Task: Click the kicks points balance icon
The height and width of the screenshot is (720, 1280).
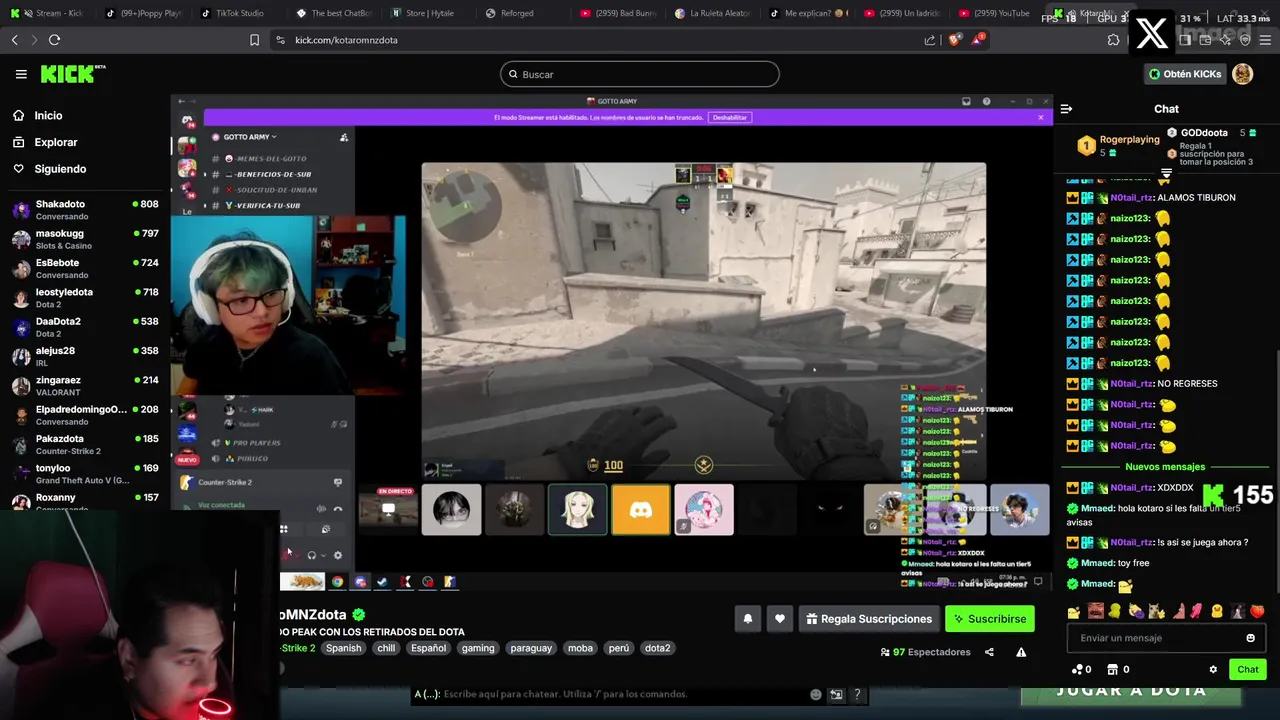Action: click(1081, 670)
